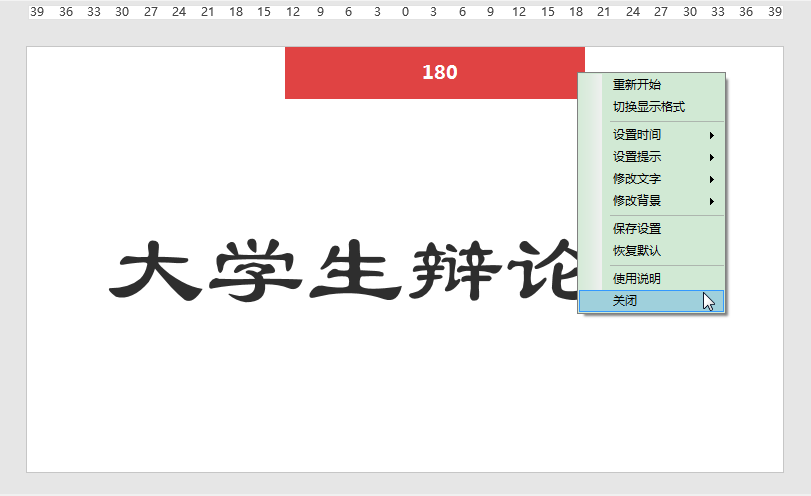Expand the arrow next to 设置时间
Image resolution: width=811 pixels, height=496 pixels.
(x=712, y=136)
